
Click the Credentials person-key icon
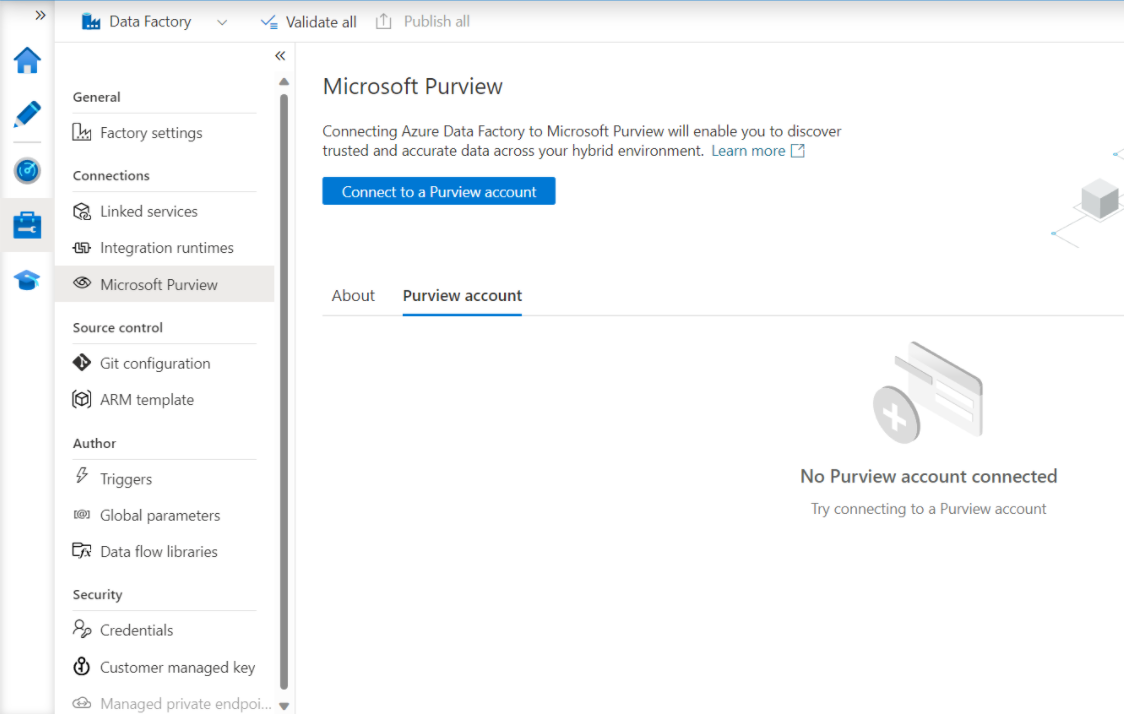point(82,629)
